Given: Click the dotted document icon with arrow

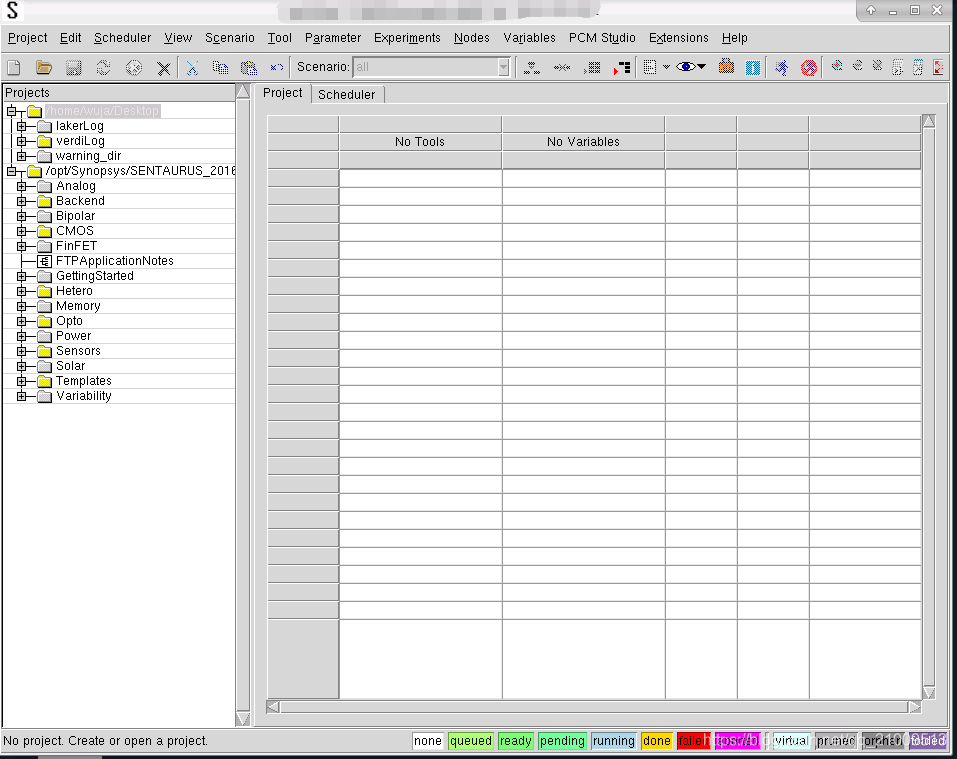Looking at the screenshot, I should pos(897,67).
